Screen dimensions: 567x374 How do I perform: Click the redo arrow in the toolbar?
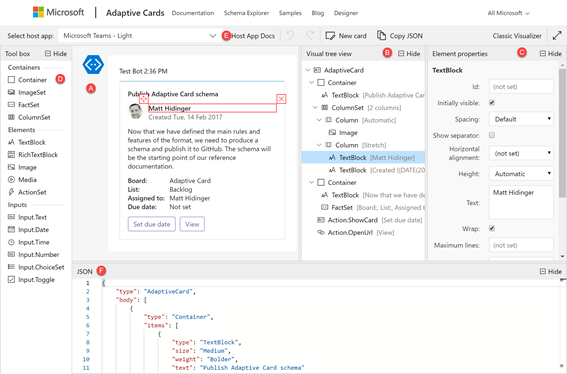(x=310, y=35)
